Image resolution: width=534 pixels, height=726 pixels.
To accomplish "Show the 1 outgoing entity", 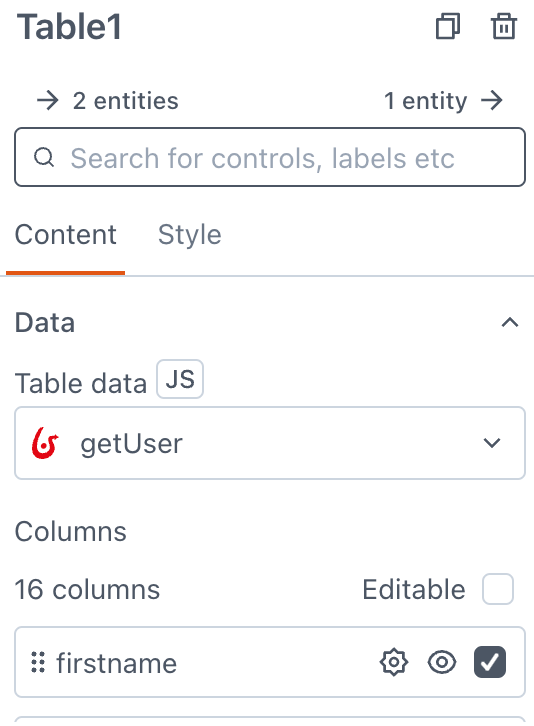I will (444, 100).
